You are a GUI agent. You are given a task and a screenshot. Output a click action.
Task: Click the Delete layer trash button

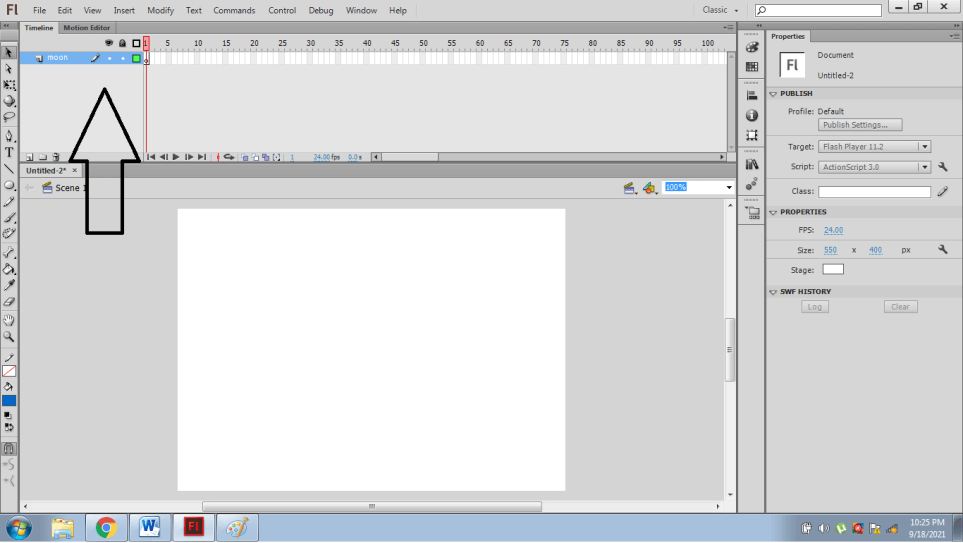(56, 157)
